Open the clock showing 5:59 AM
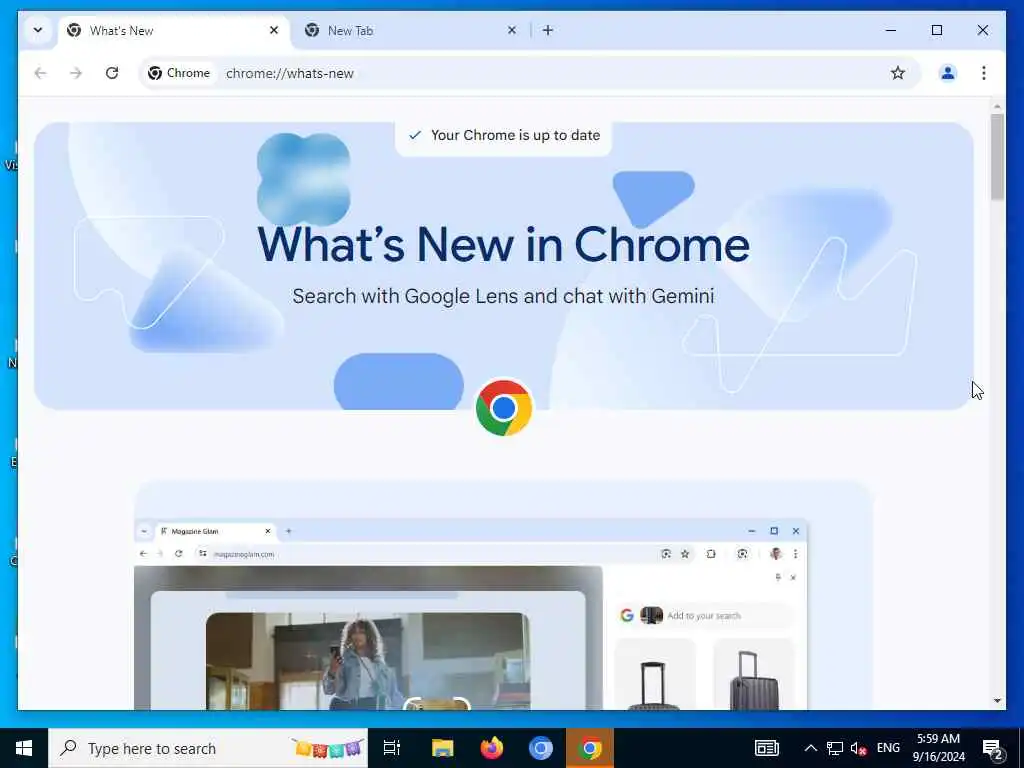The height and width of the screenshot is (768, 1024). 938,748
